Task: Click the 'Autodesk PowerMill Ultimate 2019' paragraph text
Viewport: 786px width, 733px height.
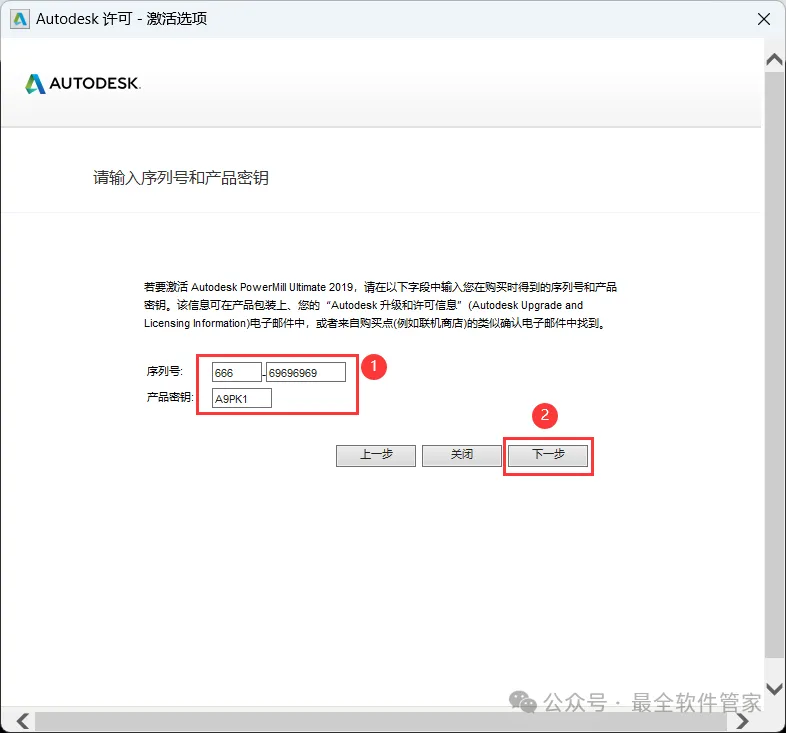Action: 380,305
